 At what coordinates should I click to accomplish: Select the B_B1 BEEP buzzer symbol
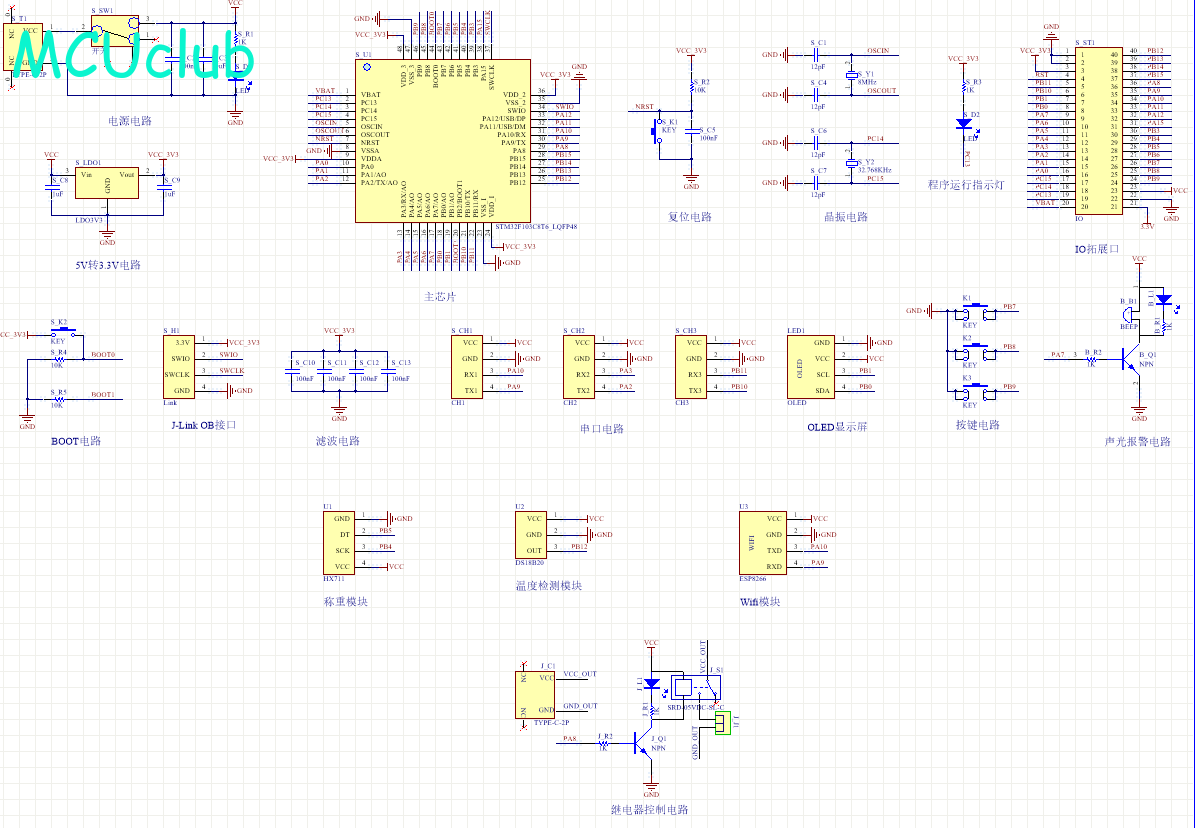[1129, 314]
